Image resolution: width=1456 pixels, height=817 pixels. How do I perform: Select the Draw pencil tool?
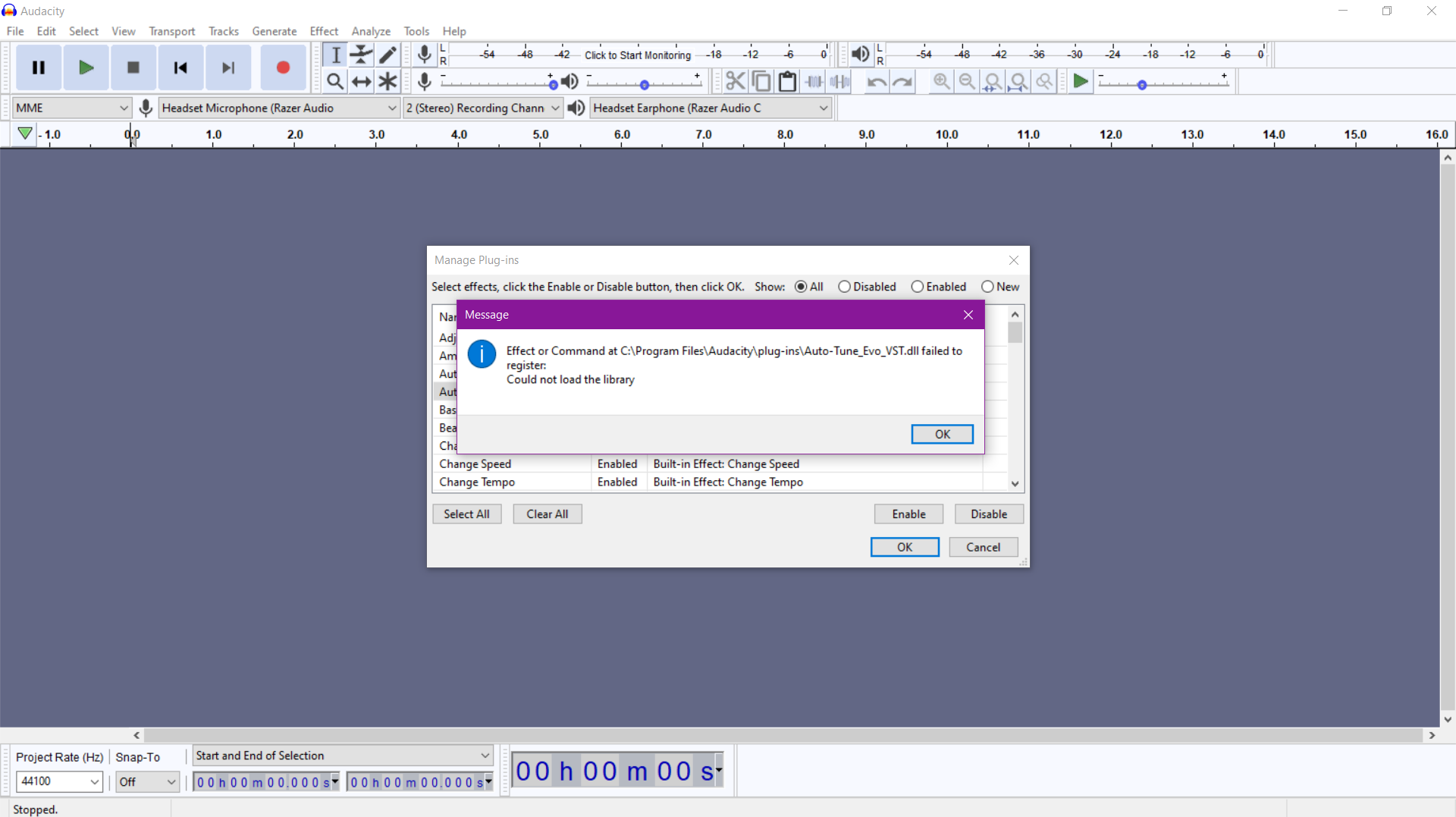click(388, 55)
